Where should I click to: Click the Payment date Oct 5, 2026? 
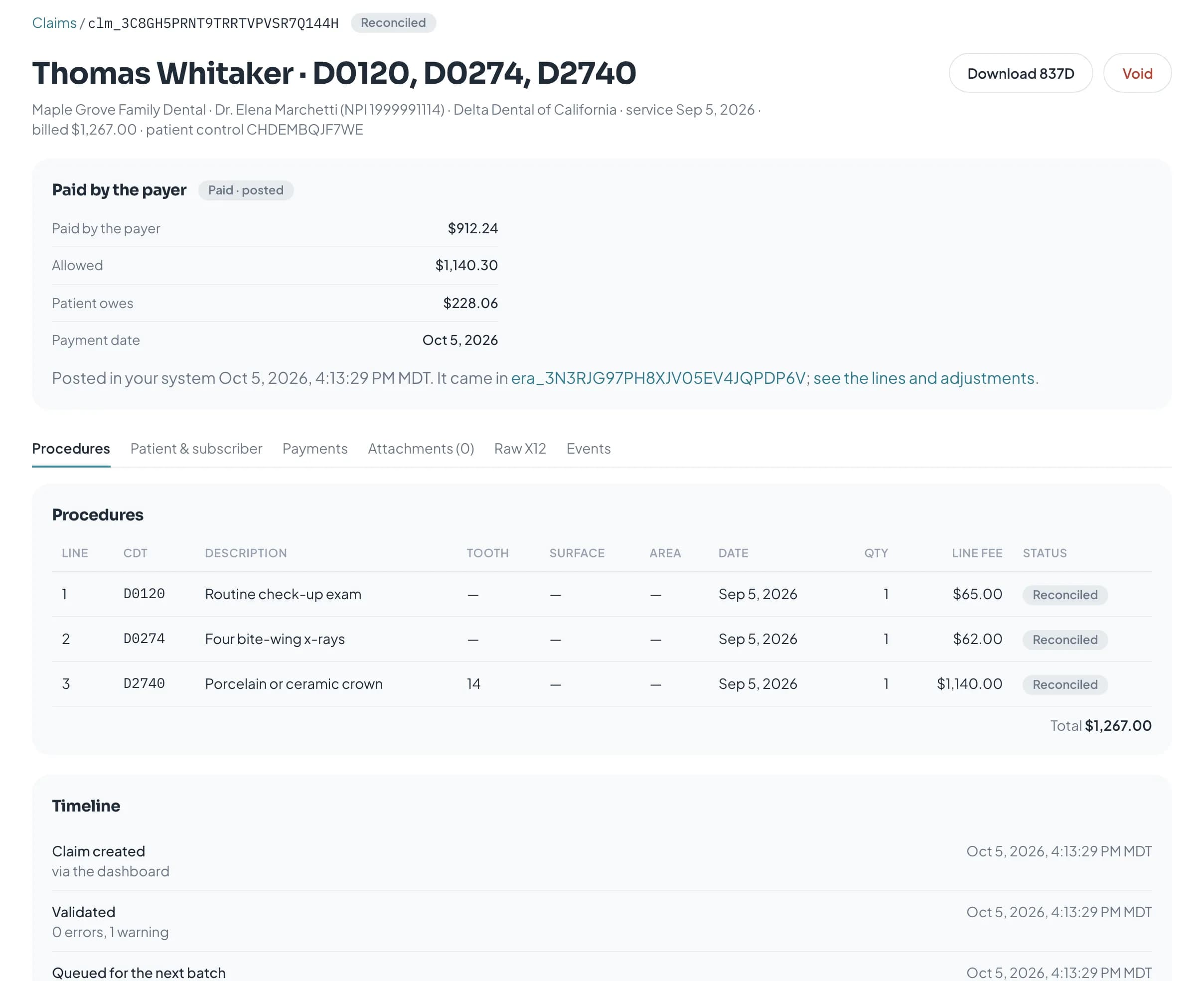(x=460, y=340)
